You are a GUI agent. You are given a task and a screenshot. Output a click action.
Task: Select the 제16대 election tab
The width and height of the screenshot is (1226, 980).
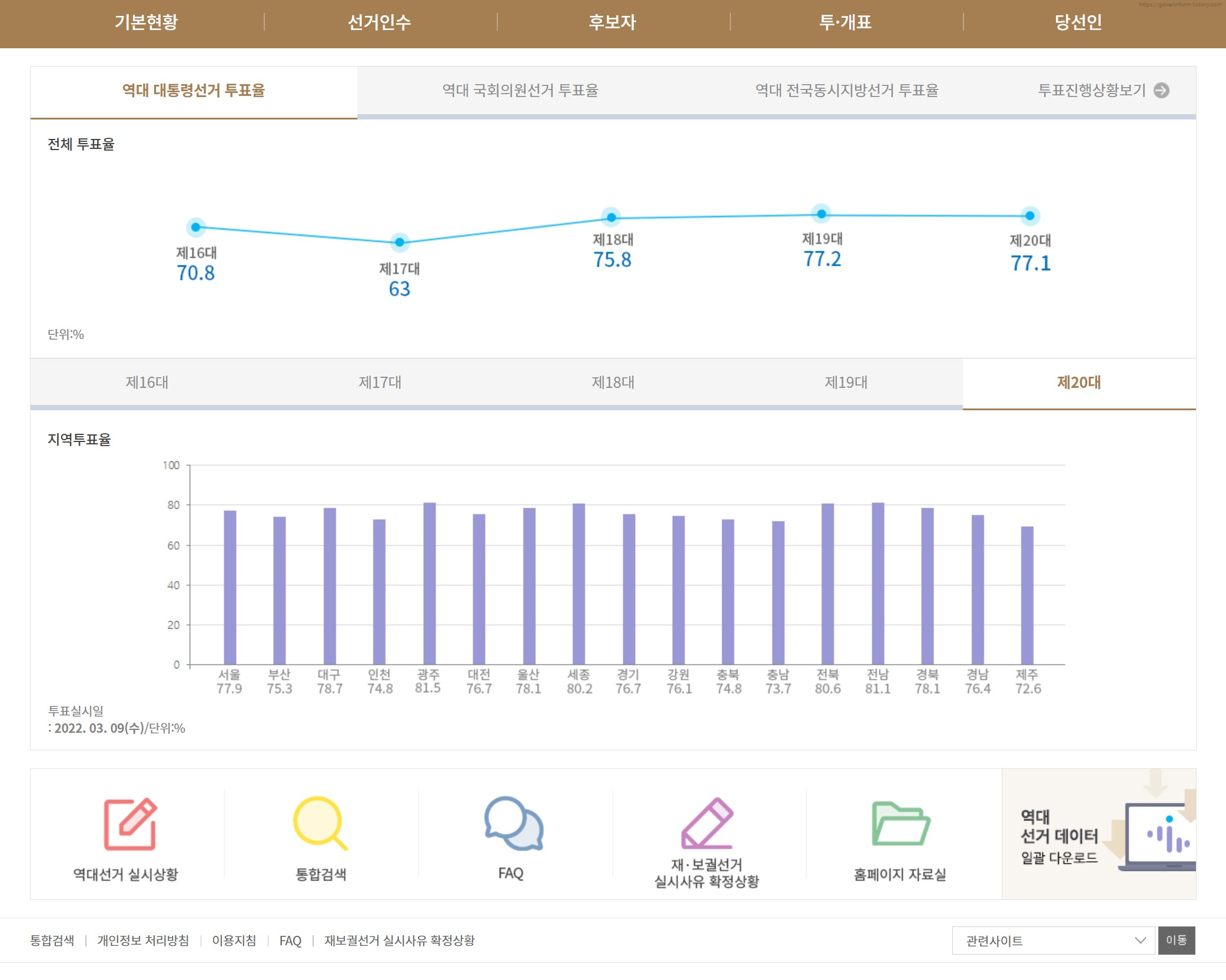click(147, 383)
